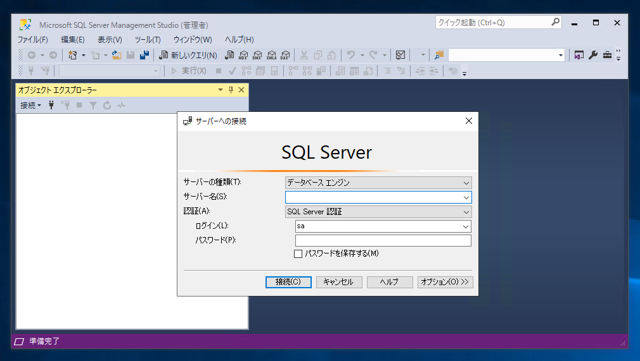The width and height of the screenshot is (640, 361).
Task: Click the パスワード input field
Action: 383,241
